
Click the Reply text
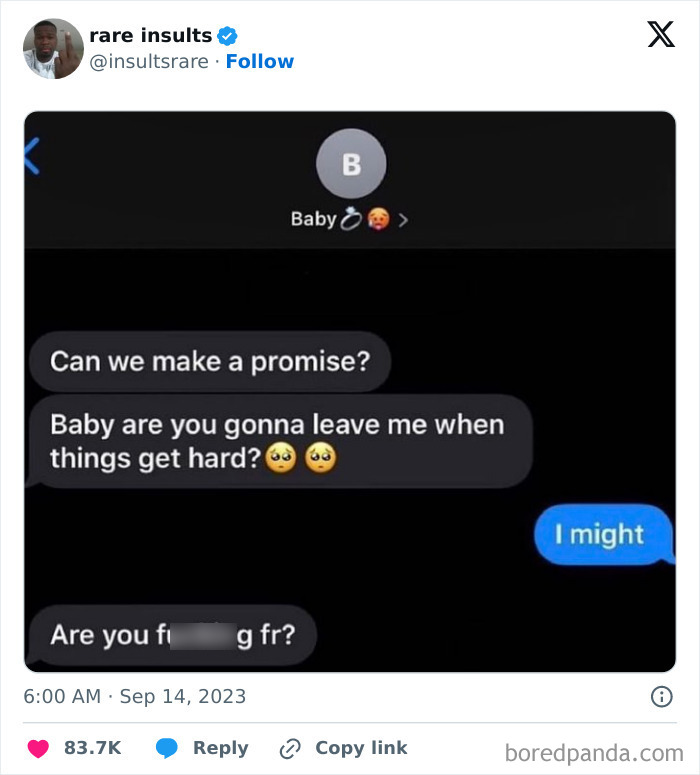pyautogui.click(x=220, y=748)
